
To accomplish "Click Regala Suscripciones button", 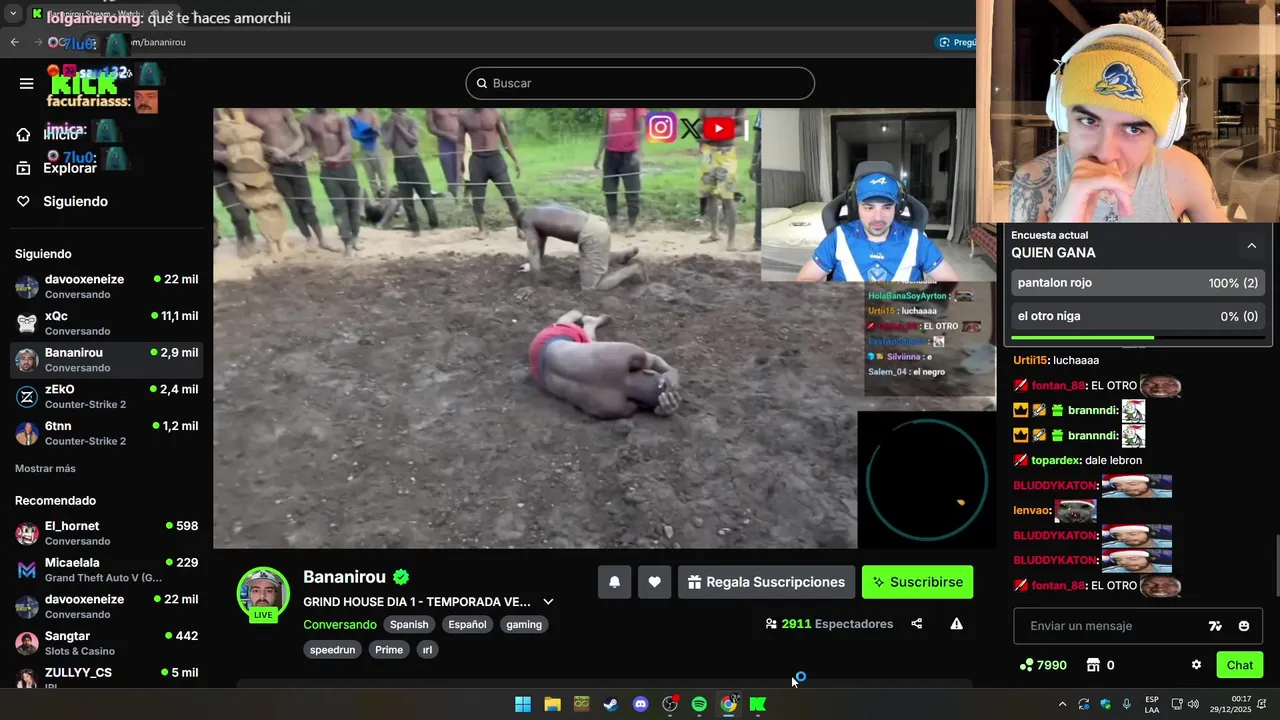I will pos(766,582).
